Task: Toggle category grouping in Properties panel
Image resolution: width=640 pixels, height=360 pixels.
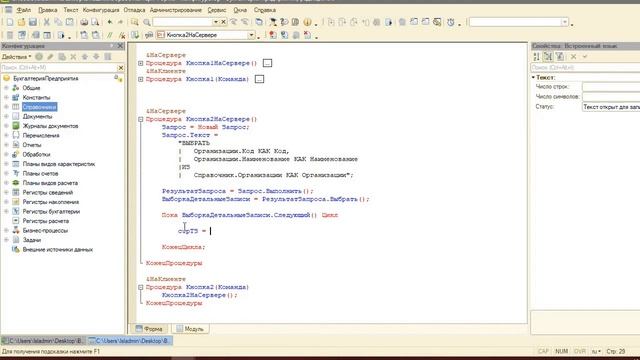Action: pyautogui.click(x=548, y=57)
